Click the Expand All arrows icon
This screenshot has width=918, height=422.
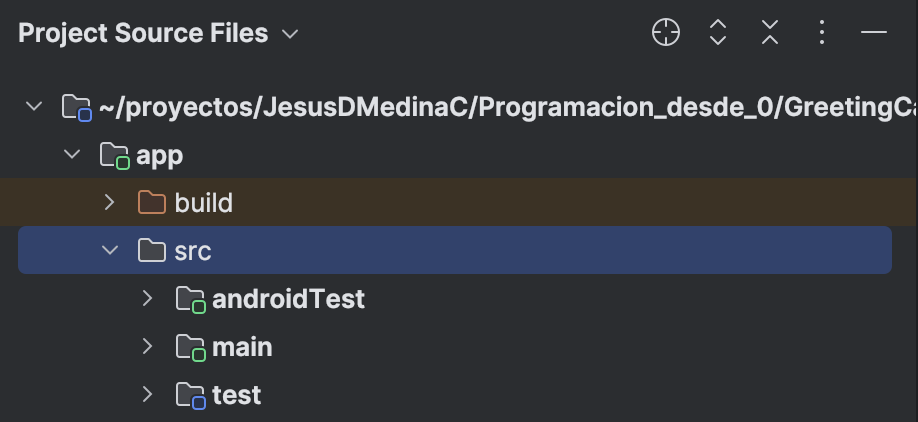[717, 33]
